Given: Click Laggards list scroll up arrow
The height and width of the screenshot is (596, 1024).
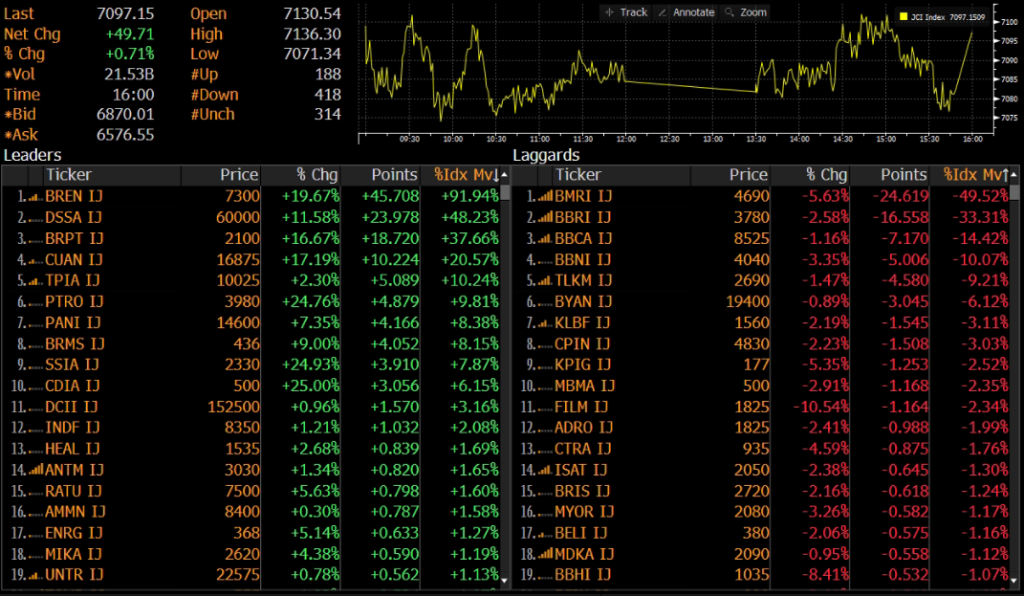Looking at the screenshot, I should [x=1014, y=175].
